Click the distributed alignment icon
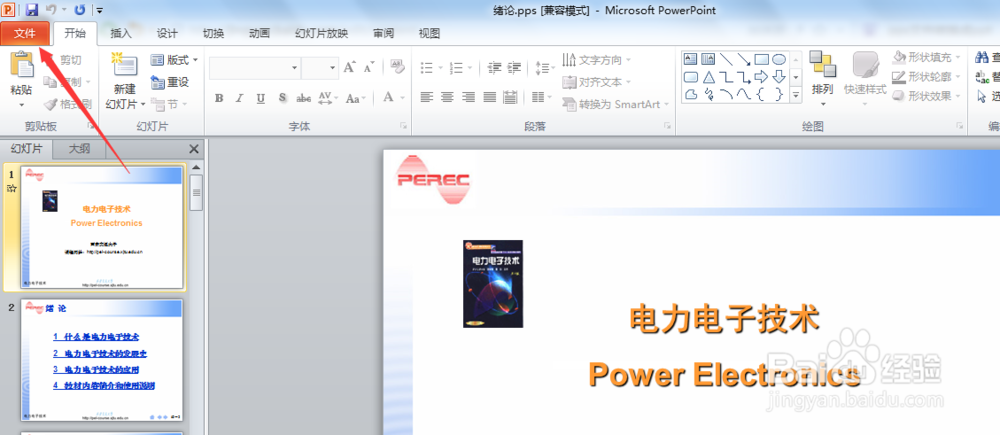Screen dimensions: 1000x435 coord(510,97)
